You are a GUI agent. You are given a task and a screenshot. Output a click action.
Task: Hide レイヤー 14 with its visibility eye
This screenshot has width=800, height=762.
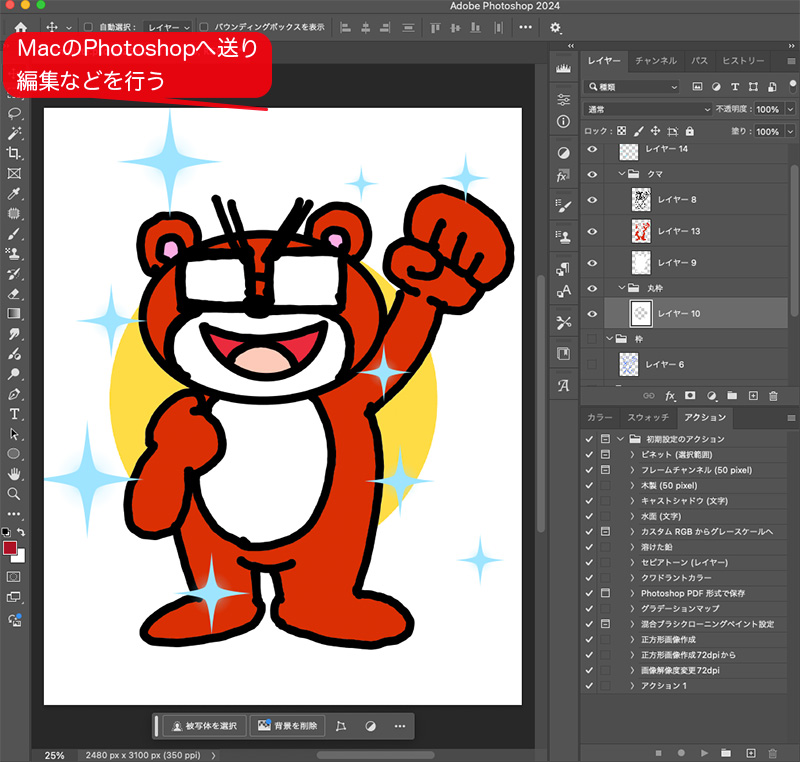[x=593, y=150]
